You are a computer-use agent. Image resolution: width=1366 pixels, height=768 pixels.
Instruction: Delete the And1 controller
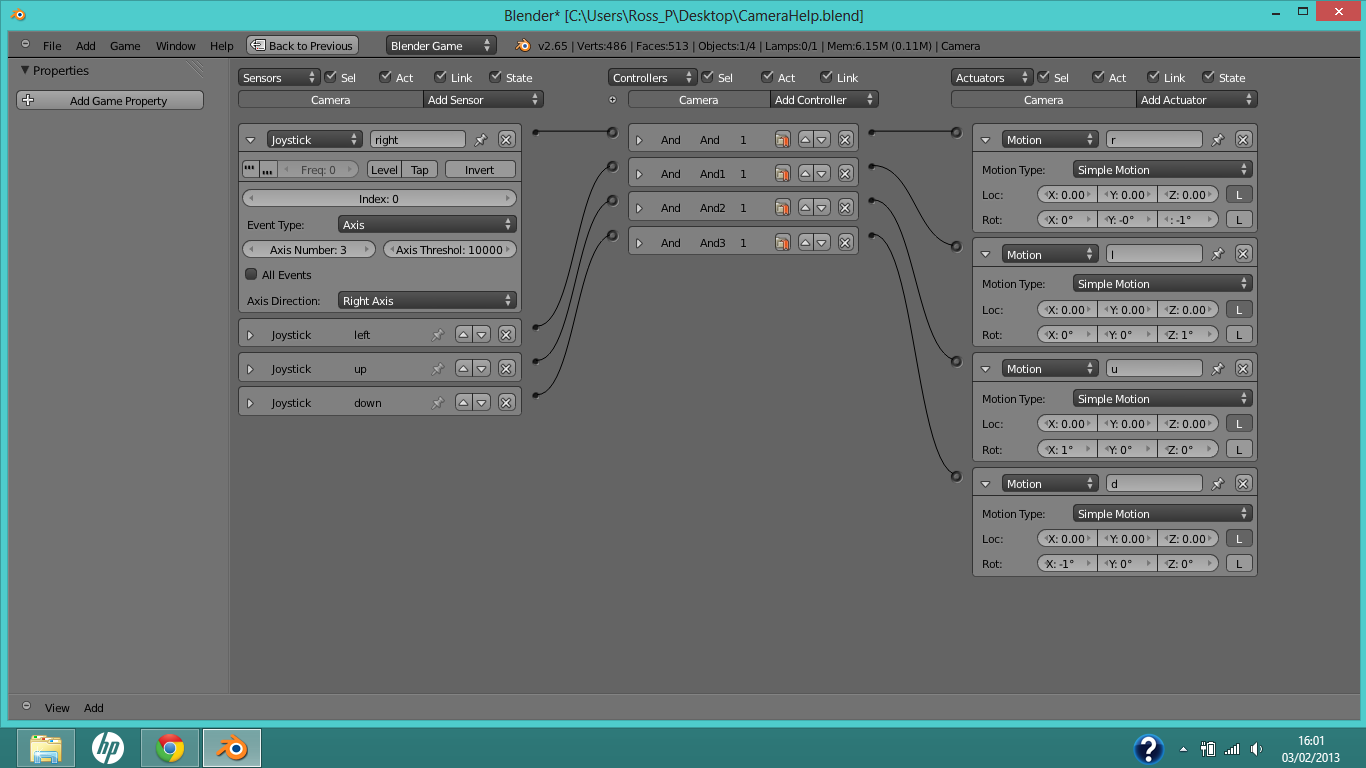pos(845,174)
